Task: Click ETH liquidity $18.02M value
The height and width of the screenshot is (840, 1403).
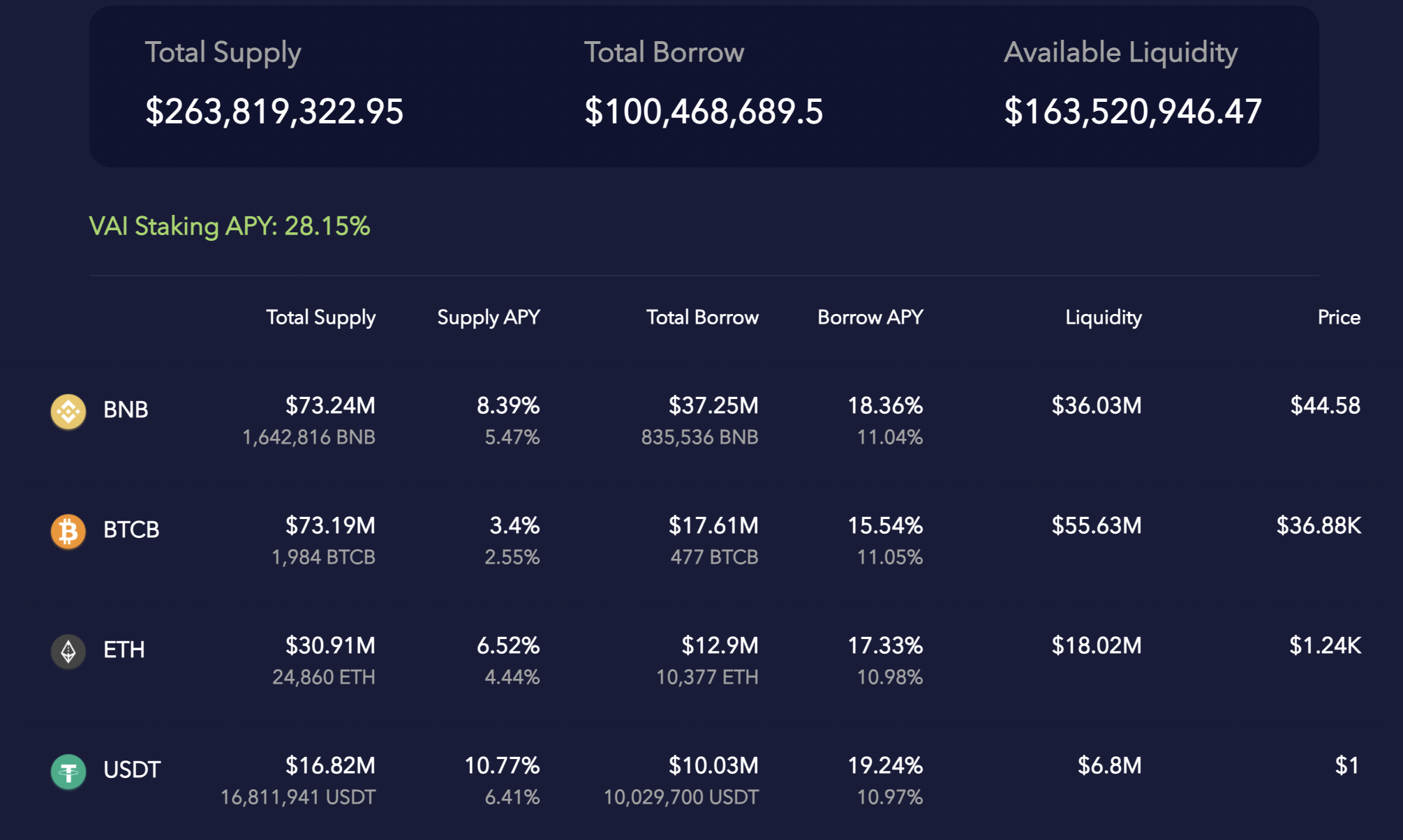Action: click(x=1096, y=645)
